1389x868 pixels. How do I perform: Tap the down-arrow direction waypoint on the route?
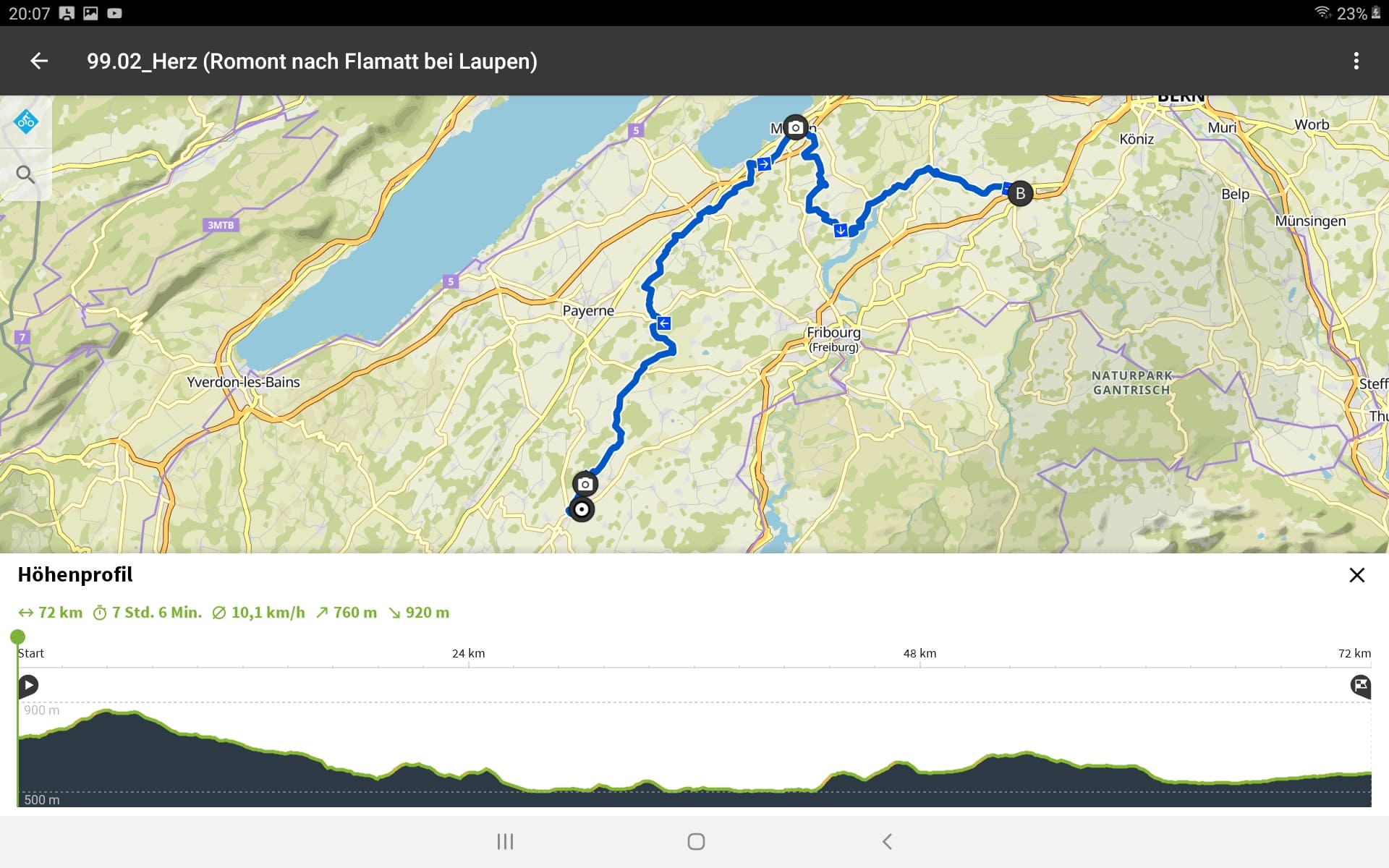(841, 231)
